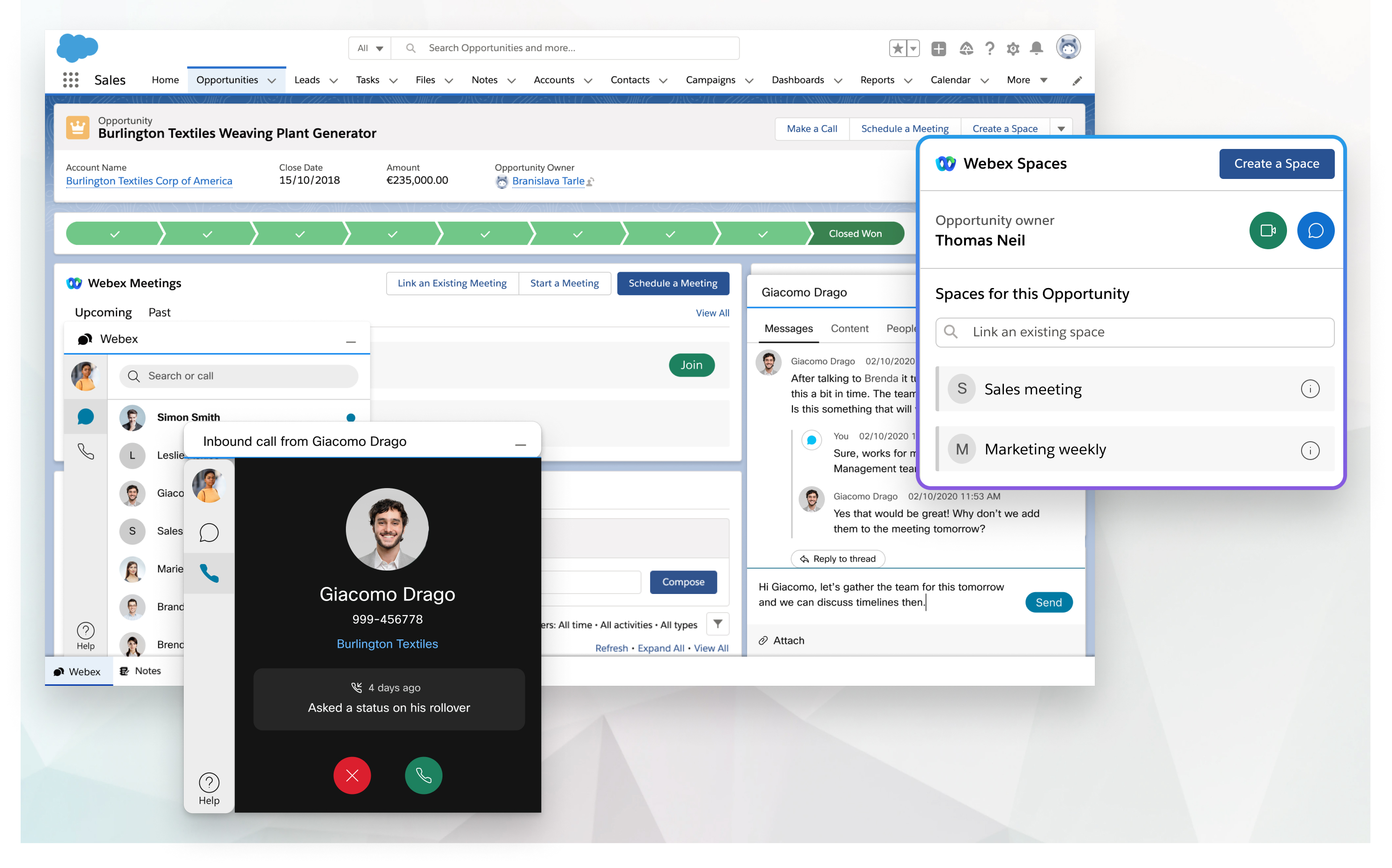Open the user profile avatar
1392x868 pixels.
point(1068,47)
